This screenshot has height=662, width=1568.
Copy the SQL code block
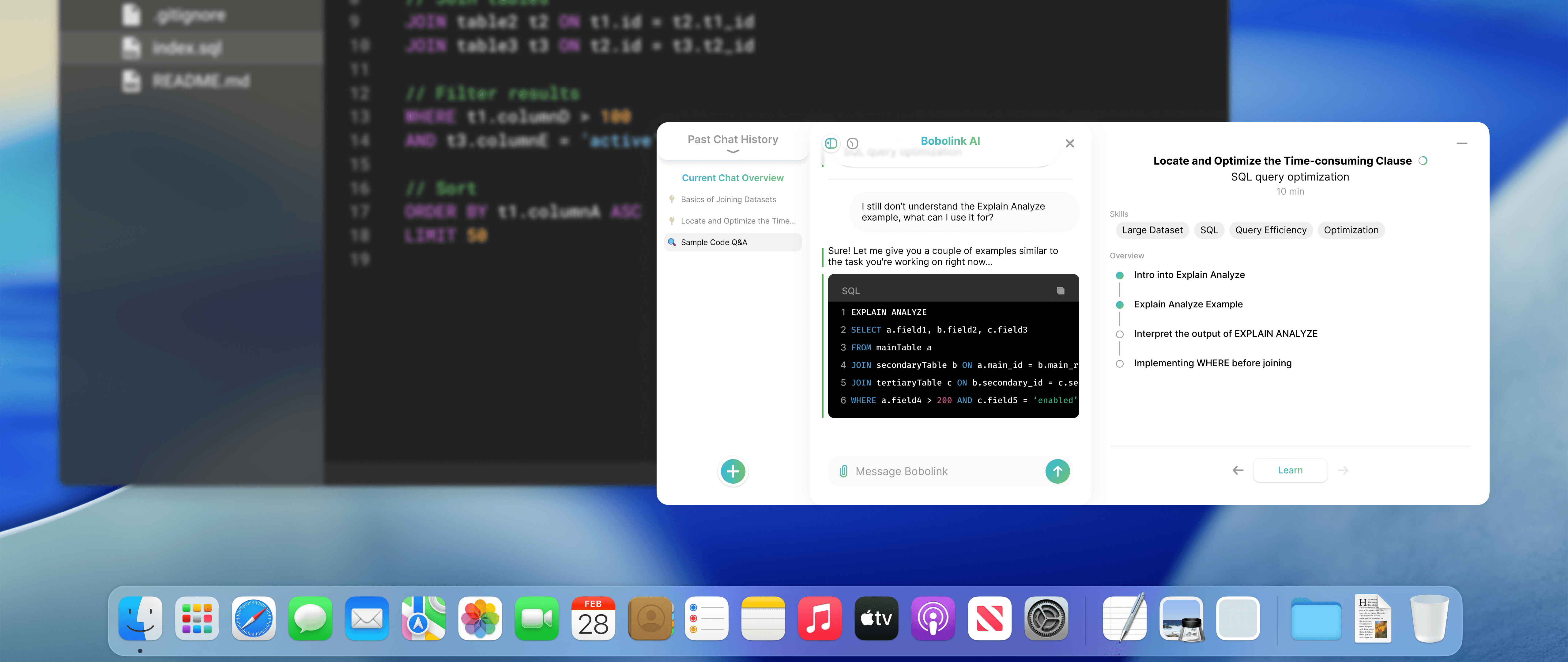click(x=1060, y=291)
